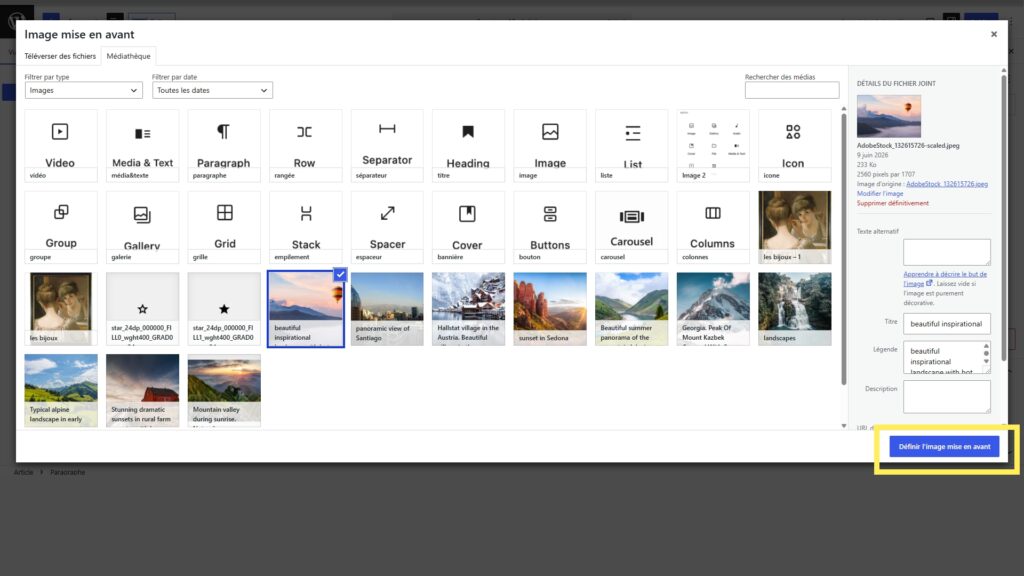Select the Columns icon thumbnail
Viewport: 1024px width, 576px height.
click(x=713, y=227)
